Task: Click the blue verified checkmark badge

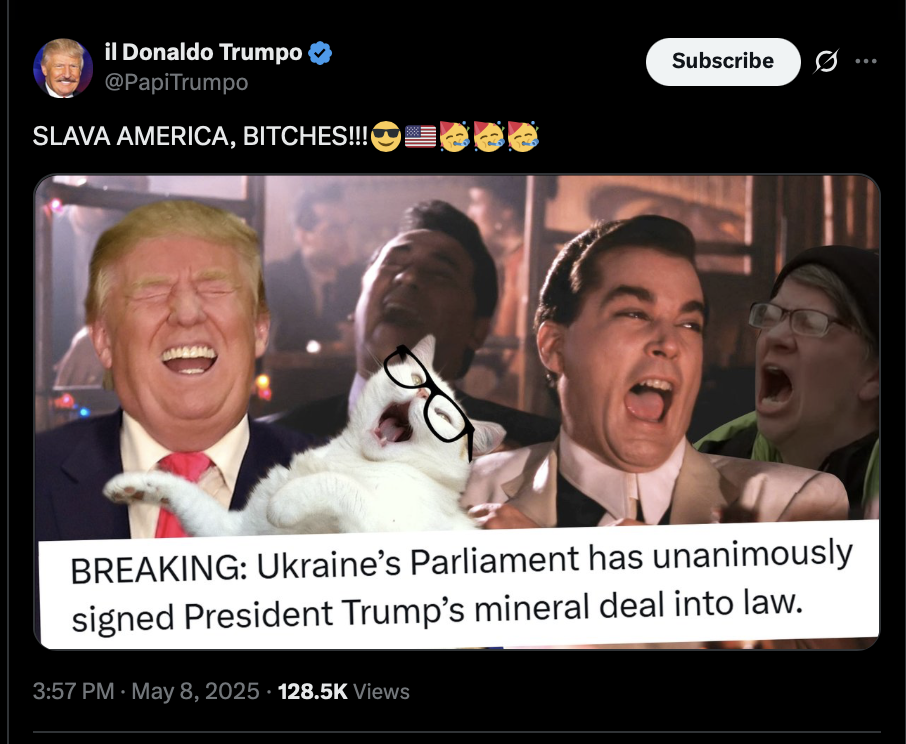Action: click(320, 53)
